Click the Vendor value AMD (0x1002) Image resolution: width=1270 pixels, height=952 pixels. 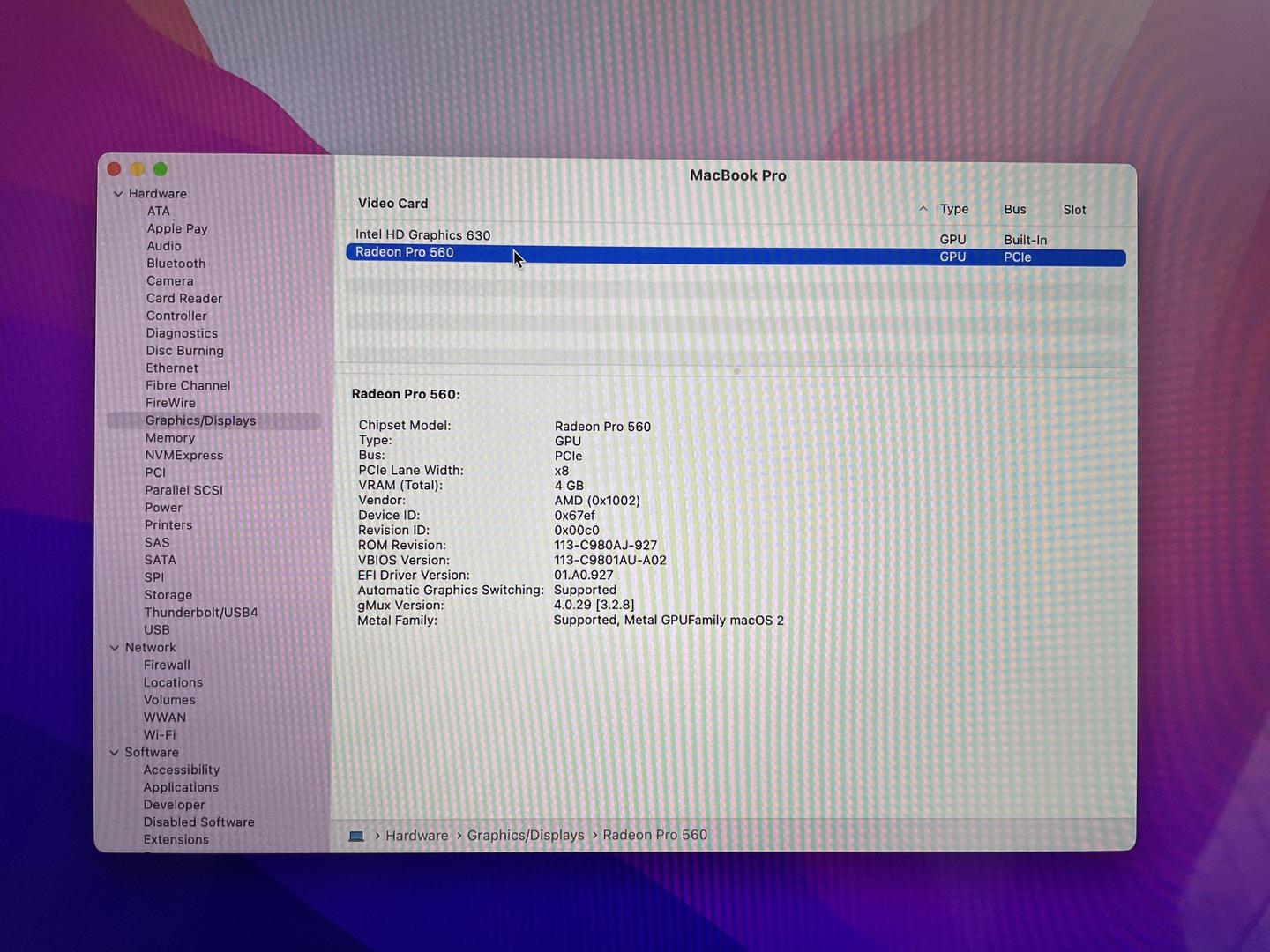click(x=597, y=501)
